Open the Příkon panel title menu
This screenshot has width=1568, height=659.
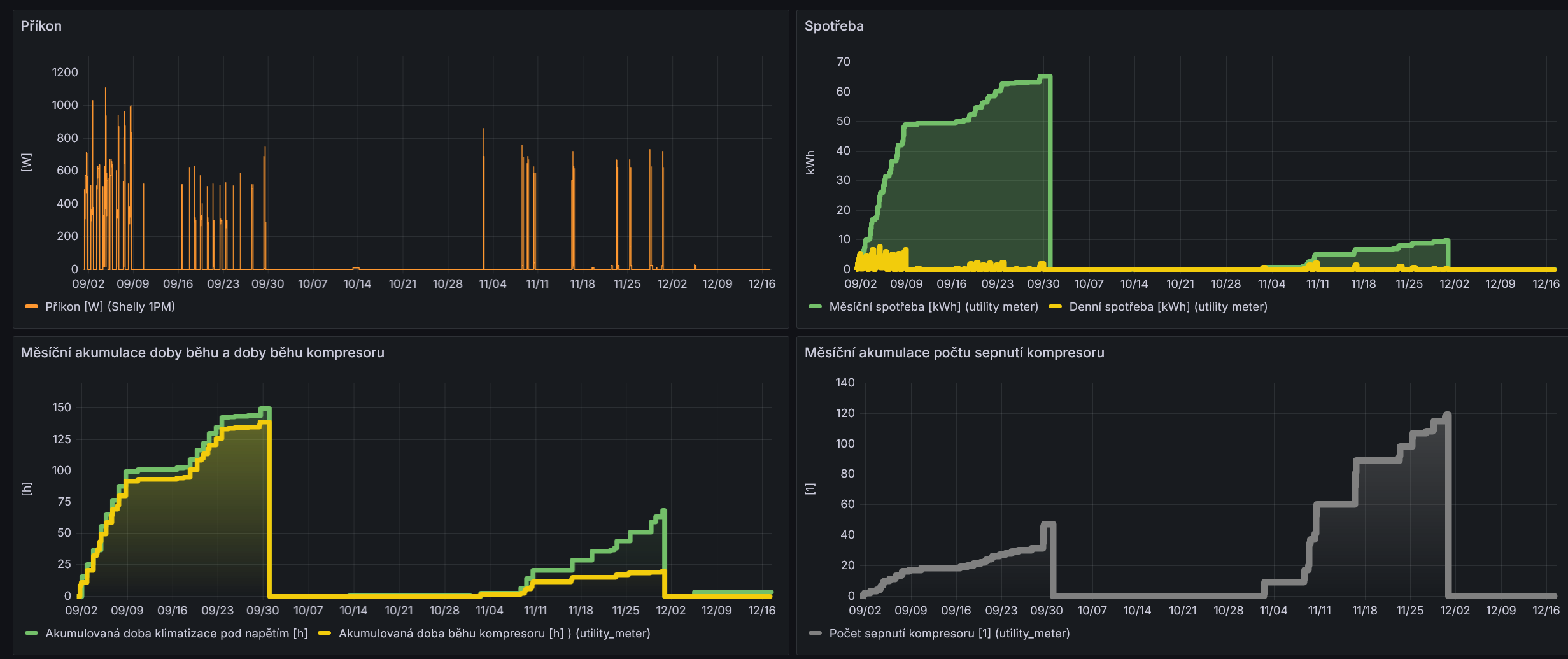[41, 26]
